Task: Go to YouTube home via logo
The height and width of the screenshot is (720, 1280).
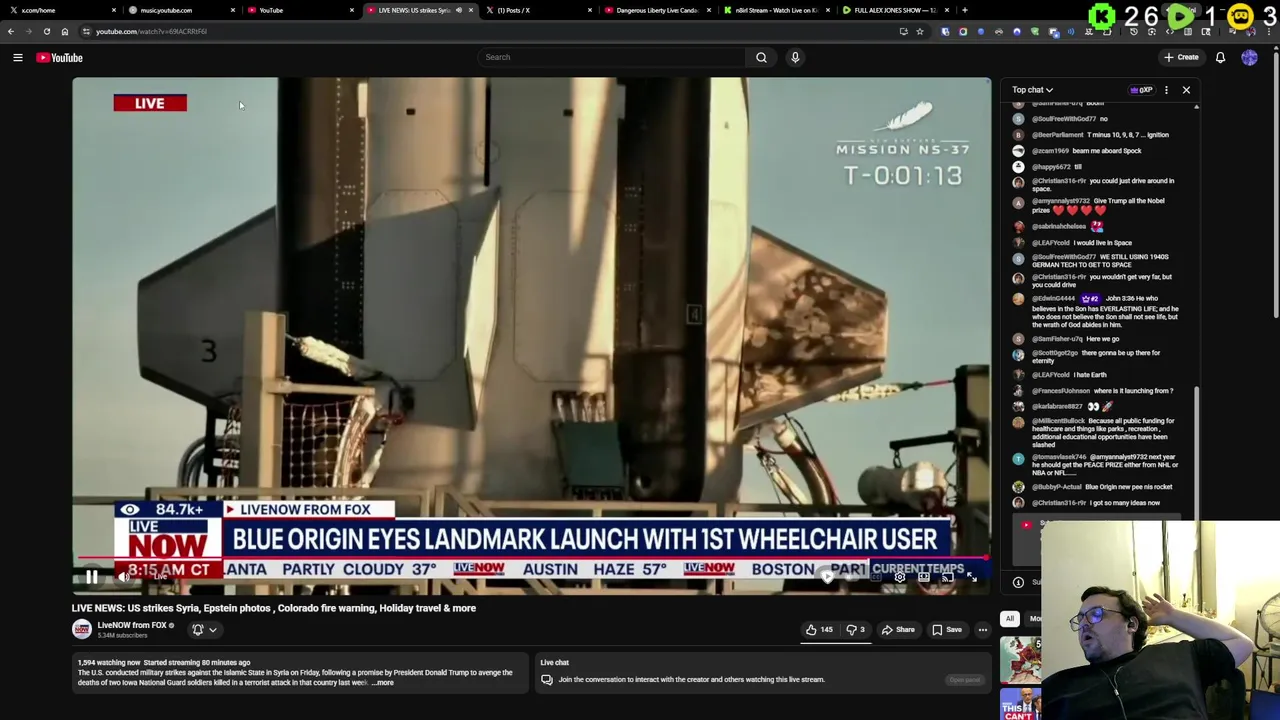Action: (59, 57)
